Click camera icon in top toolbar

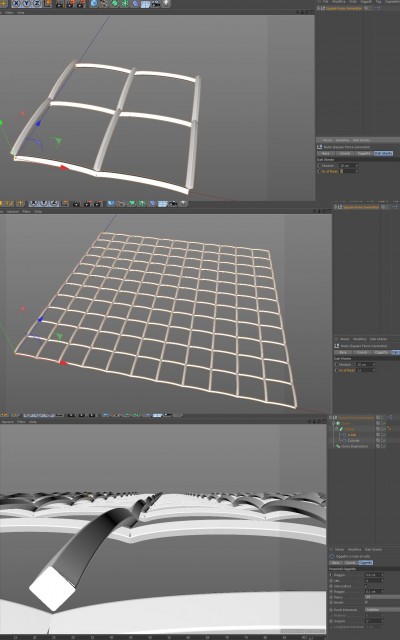click(156, 4)
